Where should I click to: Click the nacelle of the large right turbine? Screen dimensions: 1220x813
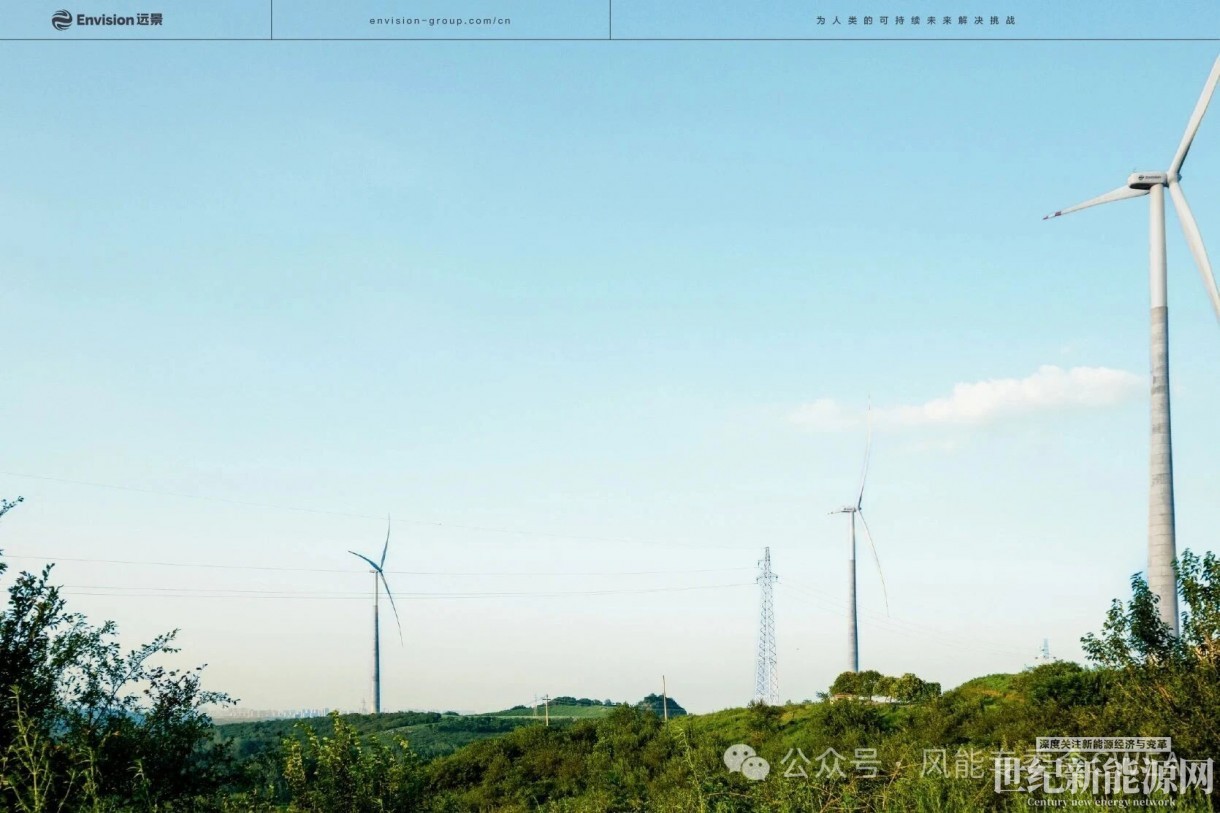pyautogui.click(x=1148, y=181)
